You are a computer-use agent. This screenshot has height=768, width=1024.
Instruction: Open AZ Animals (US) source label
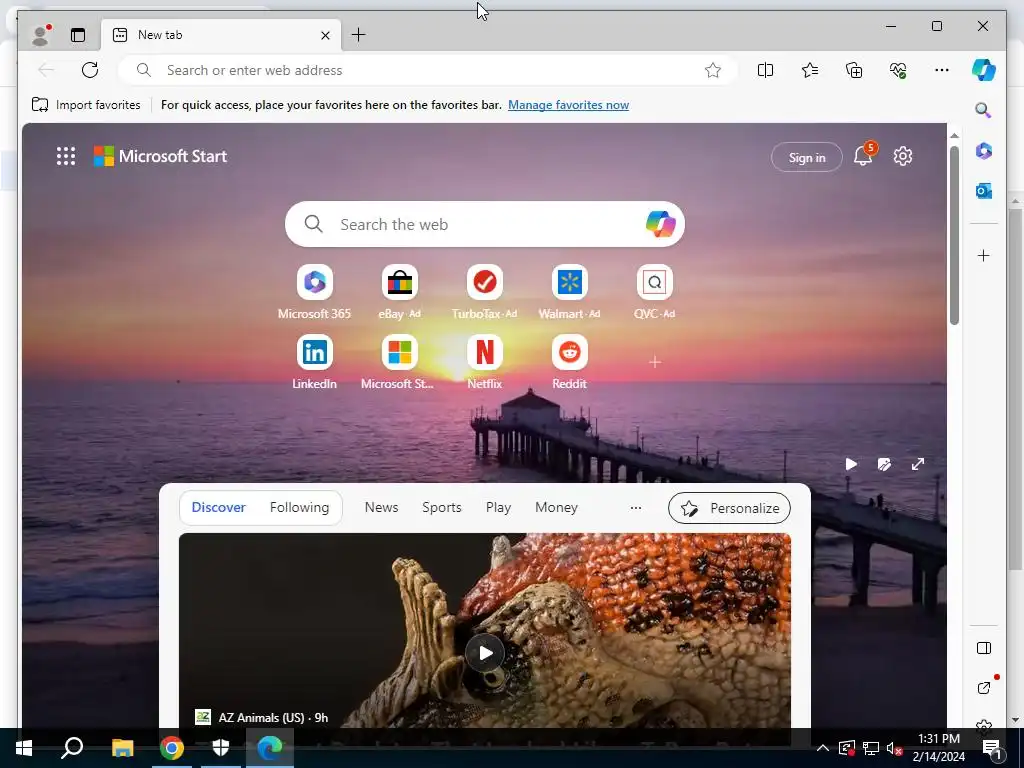(x=262, y=717)
